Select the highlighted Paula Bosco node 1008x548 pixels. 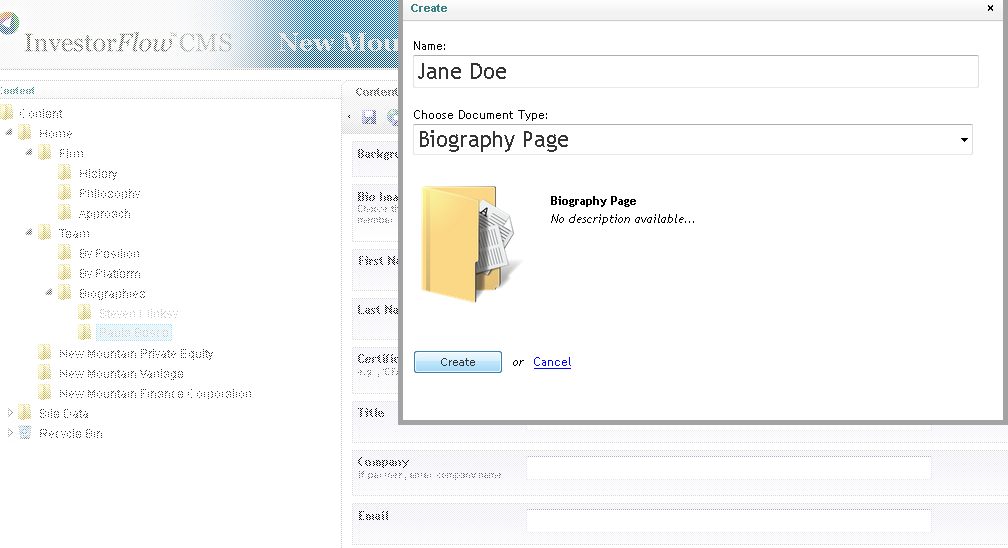click(134, 333)
